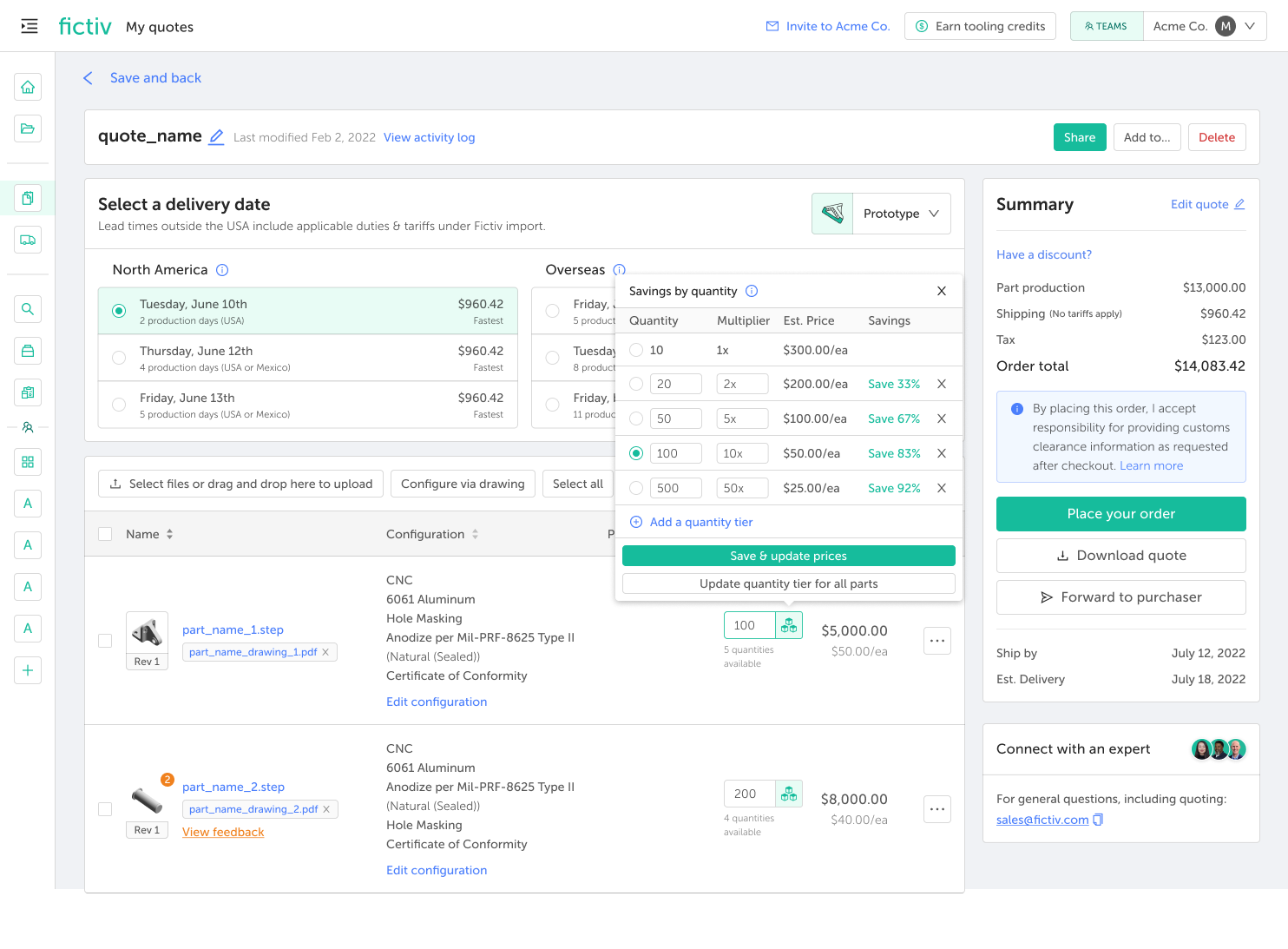Open the folder sidebar icon

click(x=28, y=129)
